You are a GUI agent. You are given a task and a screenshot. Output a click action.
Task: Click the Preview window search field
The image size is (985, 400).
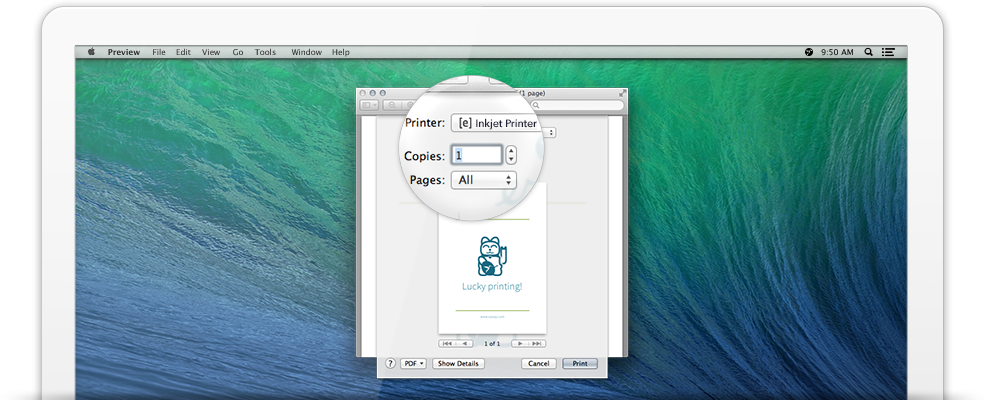point(577,105)
